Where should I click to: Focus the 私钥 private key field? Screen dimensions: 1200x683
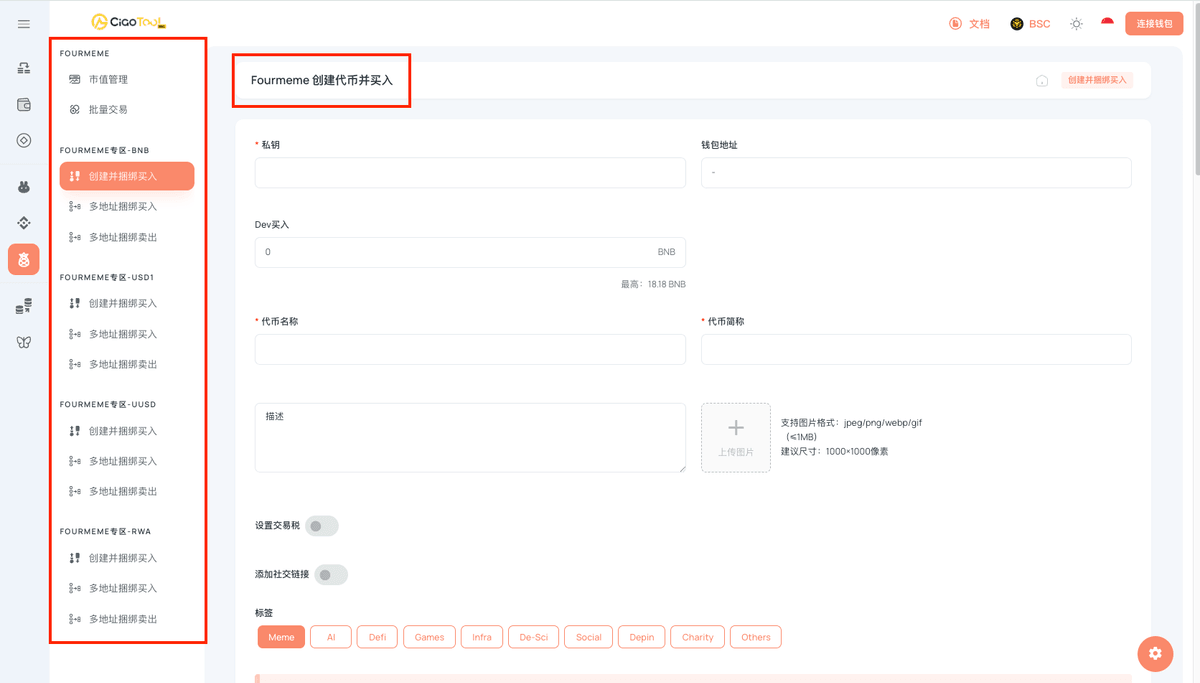470,172
